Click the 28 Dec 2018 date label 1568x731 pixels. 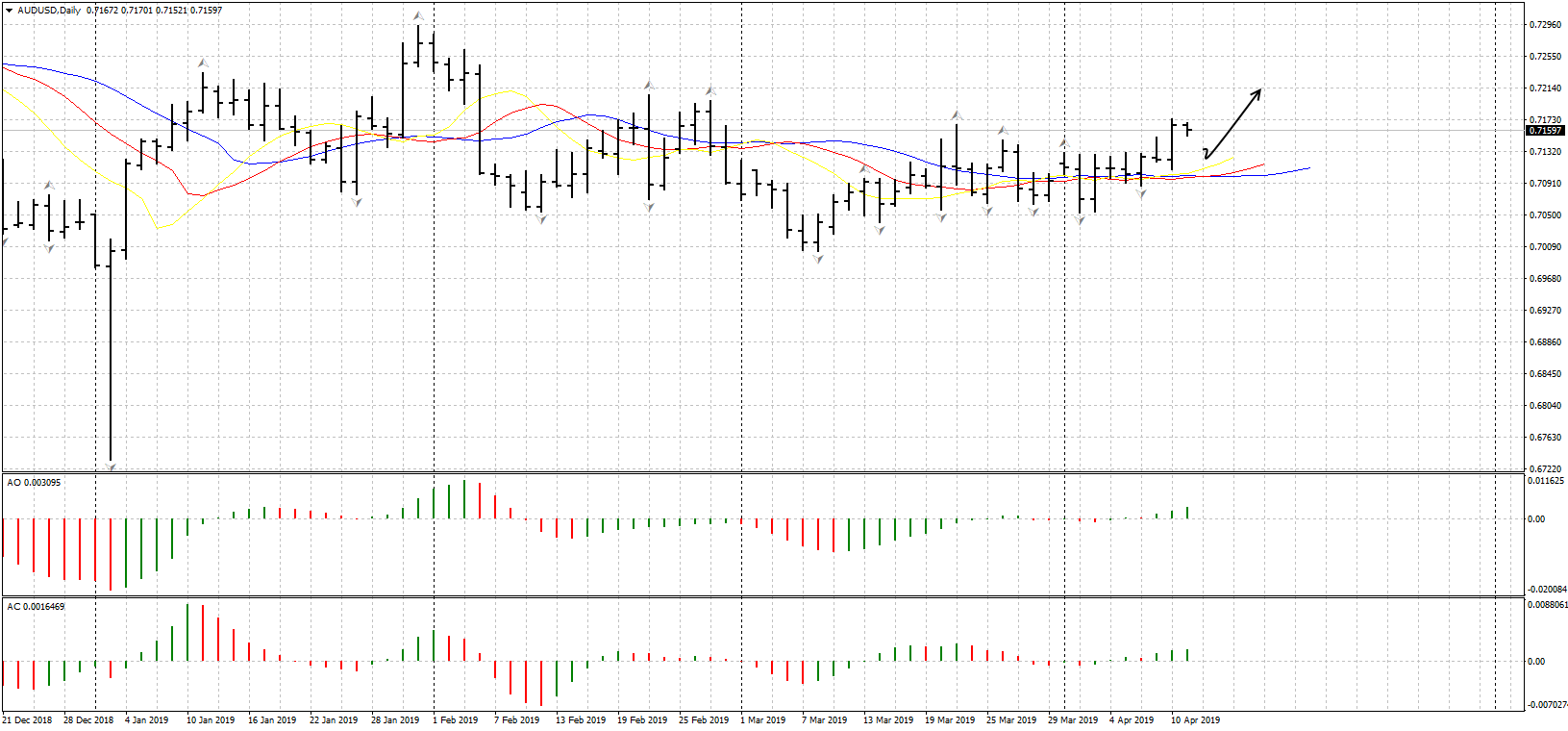pos(88,719)
